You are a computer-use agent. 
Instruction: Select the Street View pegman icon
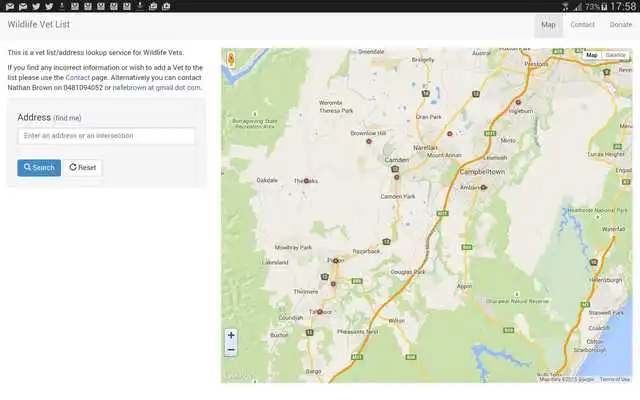coord(231,60)
